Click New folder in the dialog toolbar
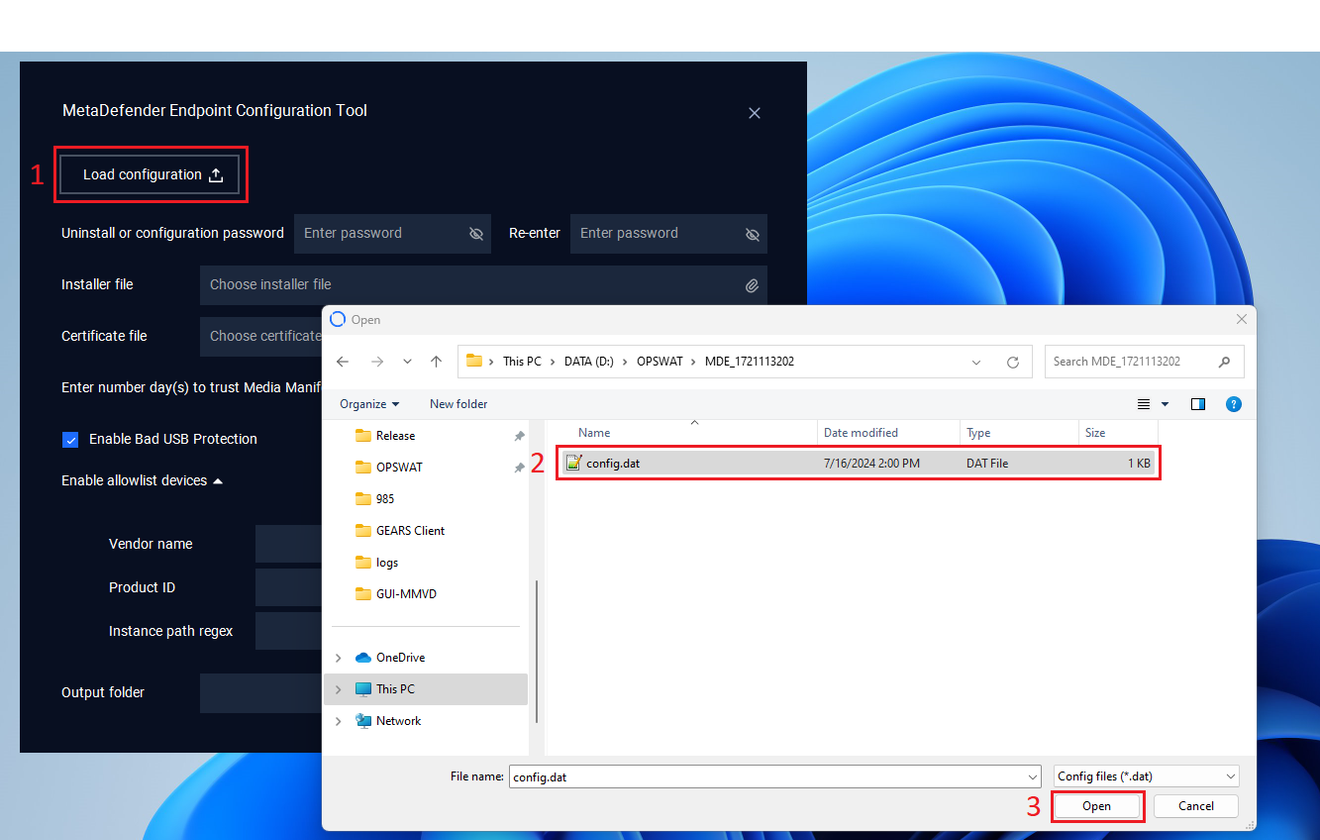The height and width of the screenshot is (840, 1320). pyautogui.click(x=459, y=404)
